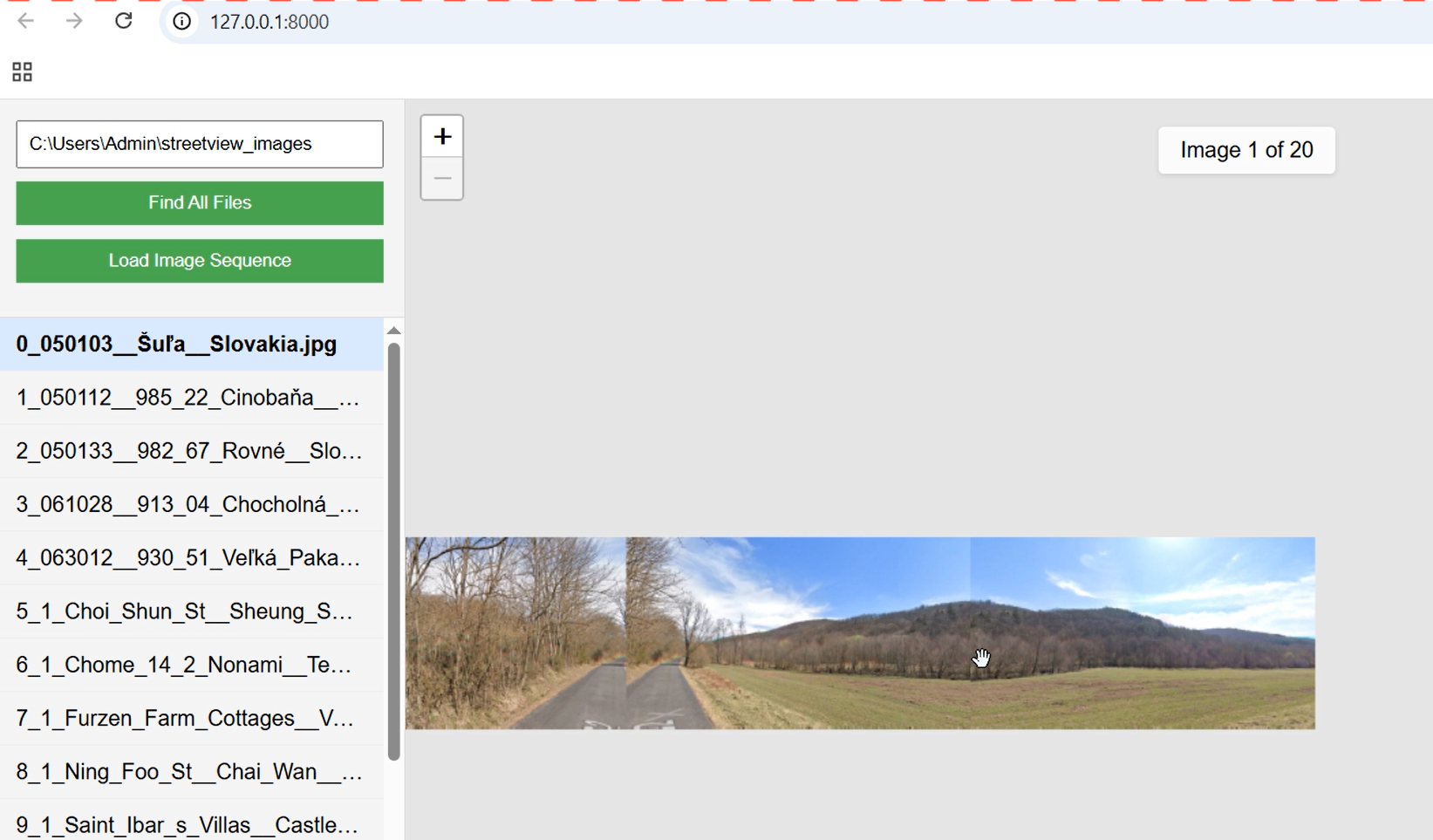The width and height of the screenshot is (1433, 840).
Task: Click the panorama street view image
Action: tap(860, 633)
